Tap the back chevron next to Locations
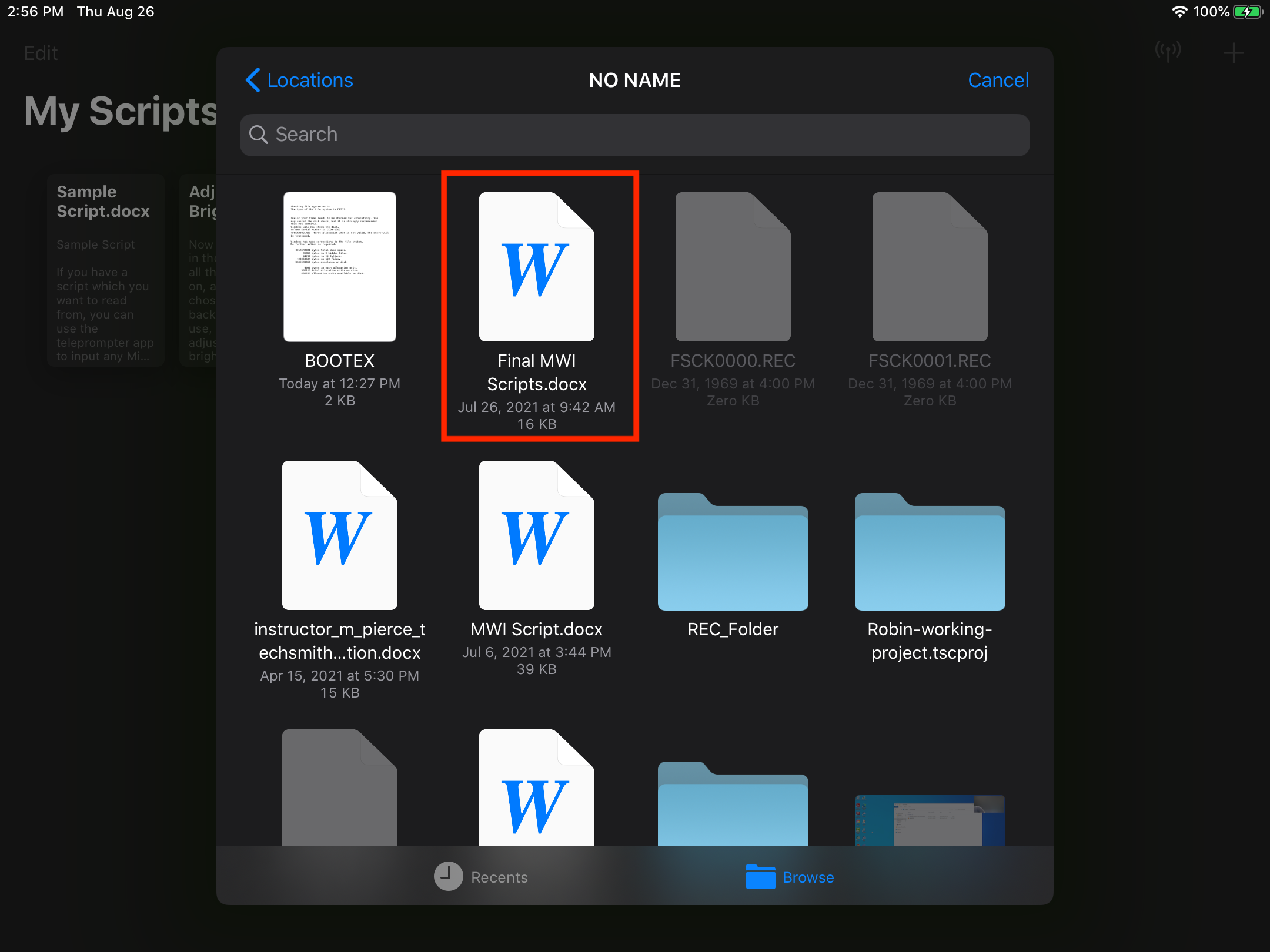This screenshot has width=1270, height=952. pos(253,80)
